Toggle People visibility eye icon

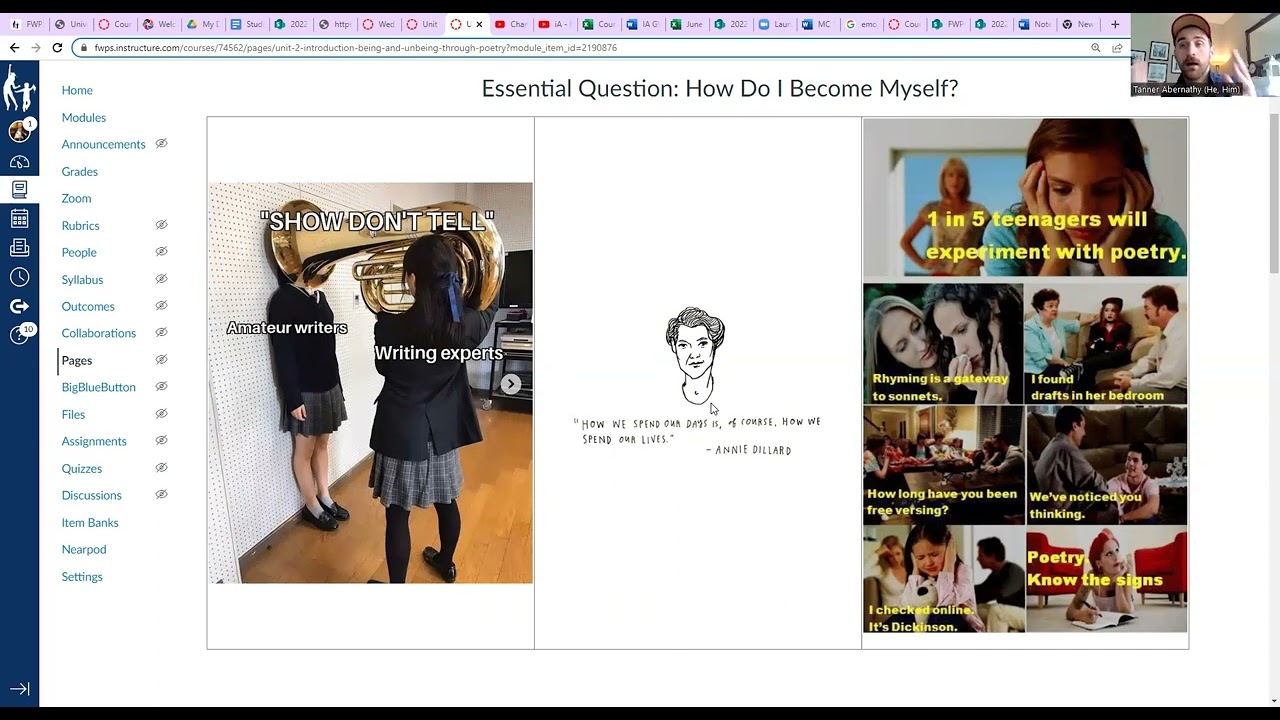pyautogui.click(x=161, y=252)
